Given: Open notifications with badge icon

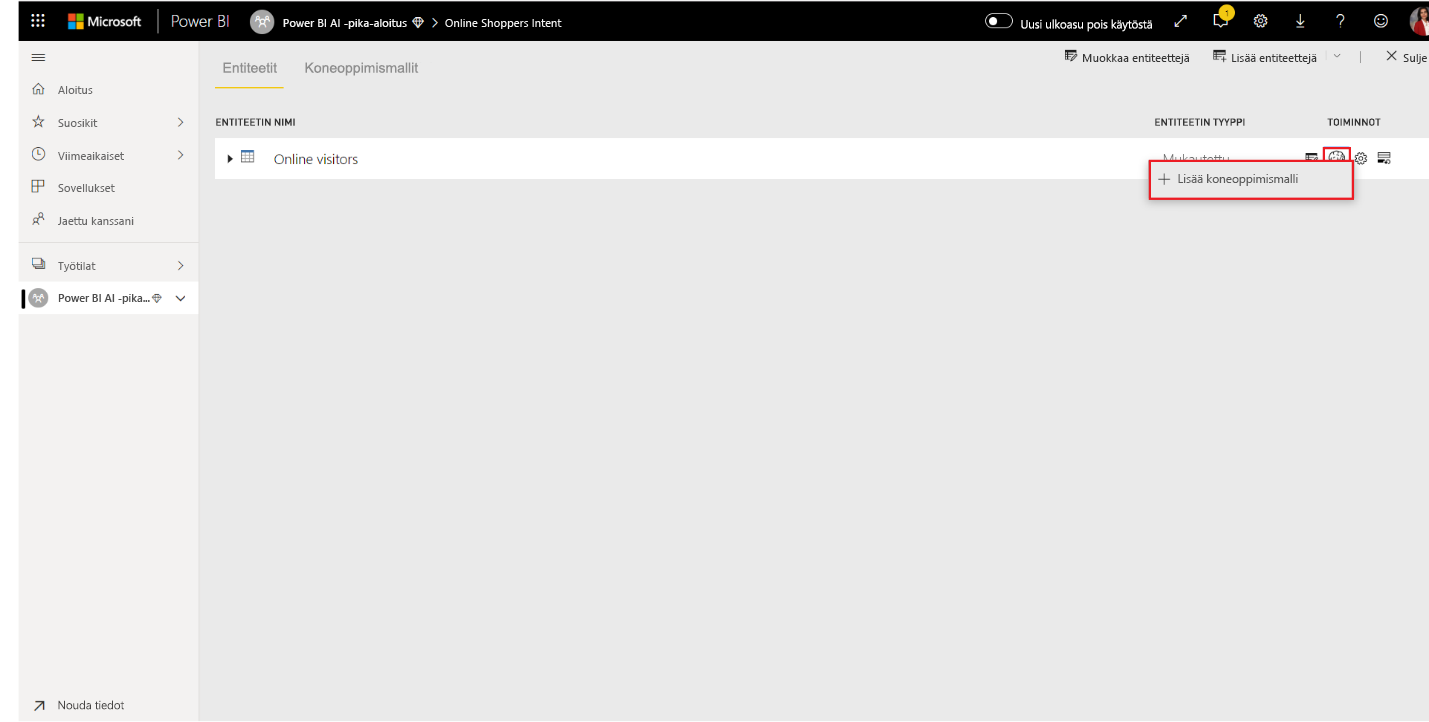Looking at the screenshot, I should (1221, 20).
